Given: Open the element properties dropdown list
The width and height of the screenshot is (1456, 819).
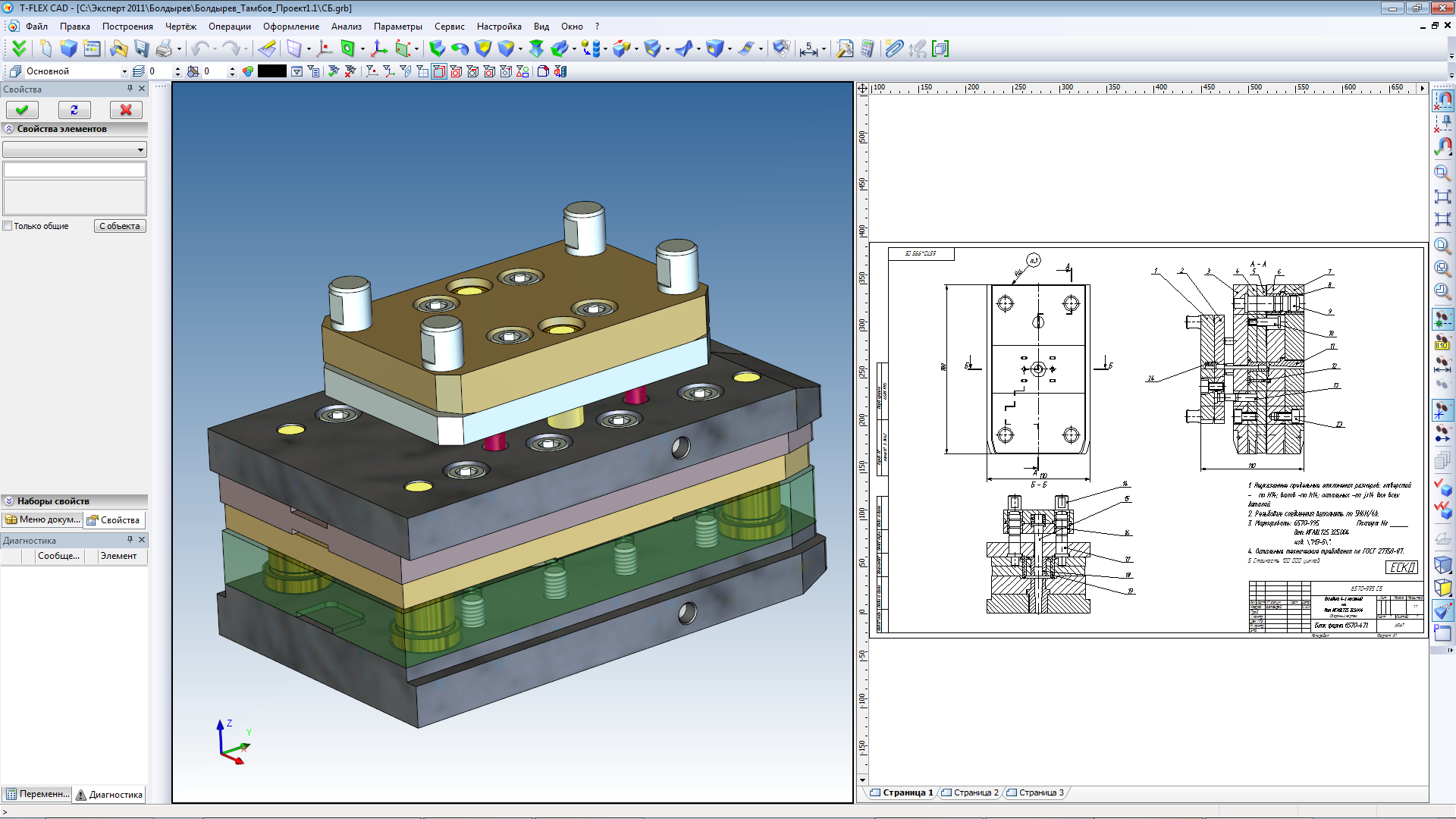Looking at the screenshot, I should click(x=140, y=149).
